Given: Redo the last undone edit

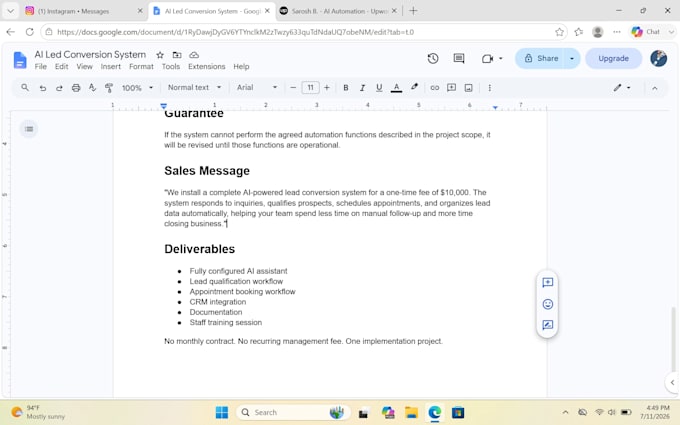Looking at the screenshot, I should click(59, 88).
